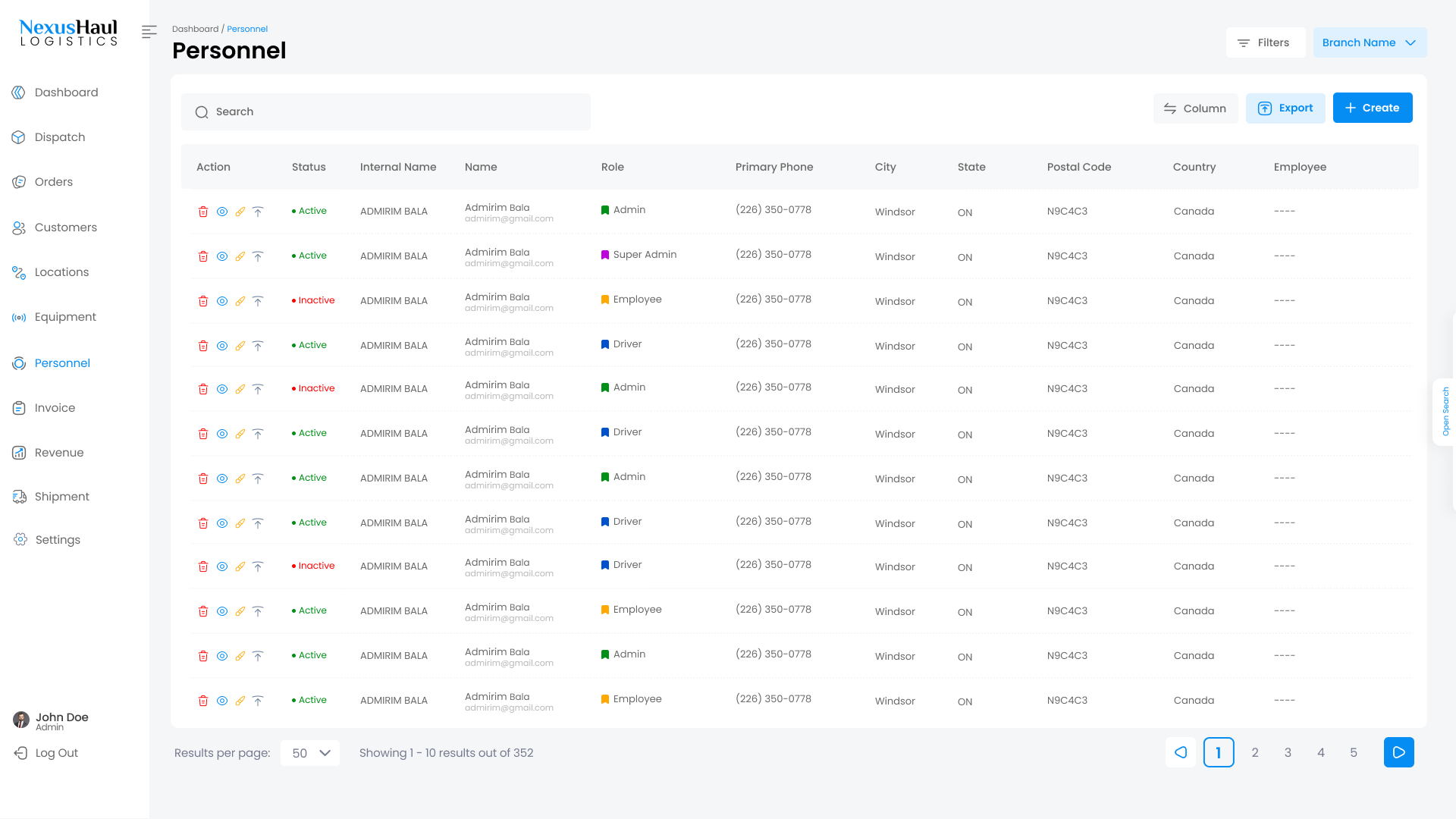Screen dimensions: 1456x819
Task: Log Out of the account
Action: [46, 753]
